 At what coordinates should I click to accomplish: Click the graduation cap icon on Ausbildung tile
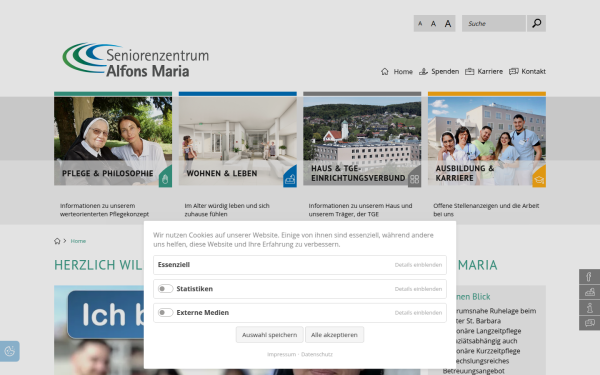point(539,180)
